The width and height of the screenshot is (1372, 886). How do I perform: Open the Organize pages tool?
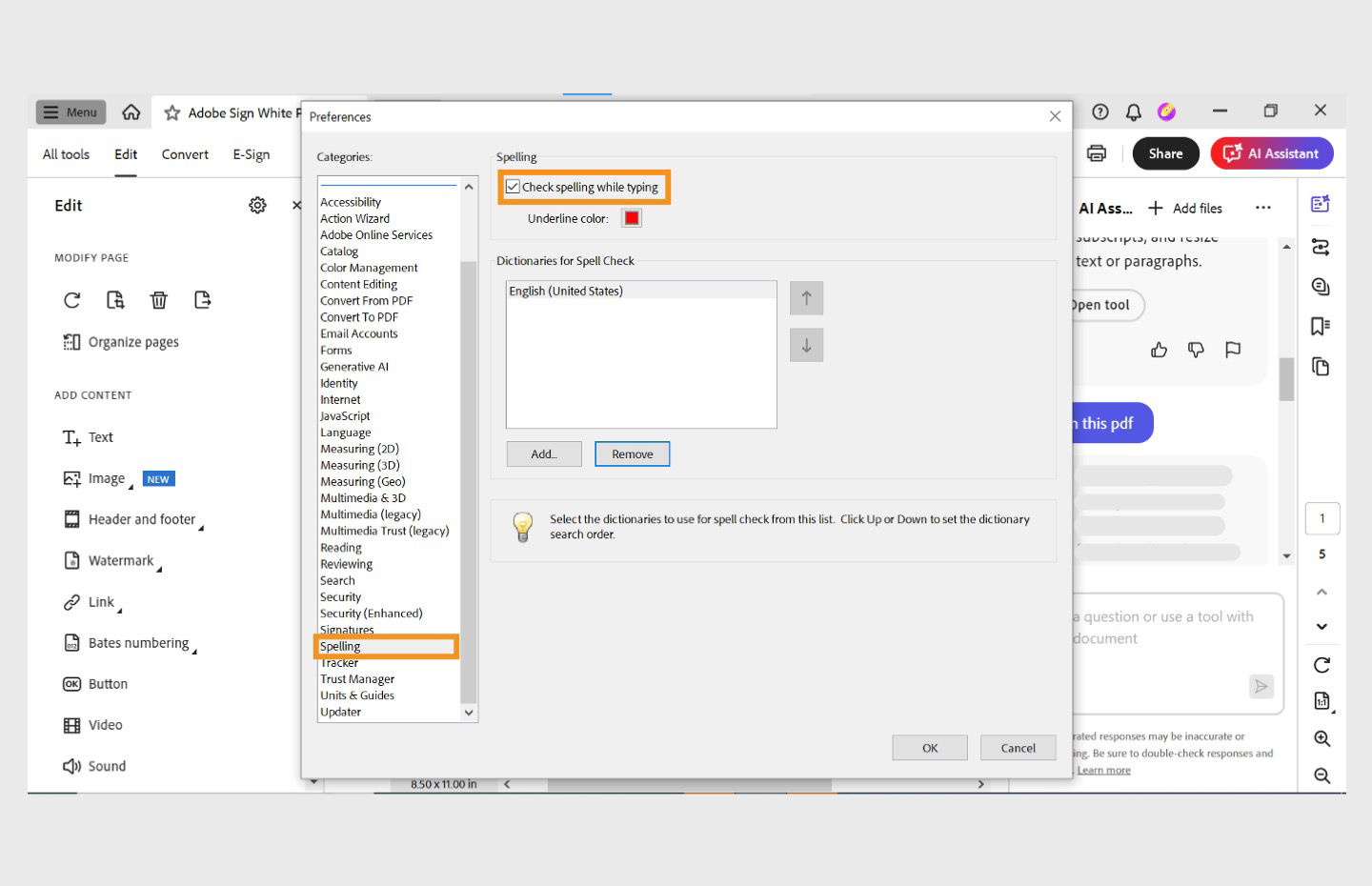(132, 341)
